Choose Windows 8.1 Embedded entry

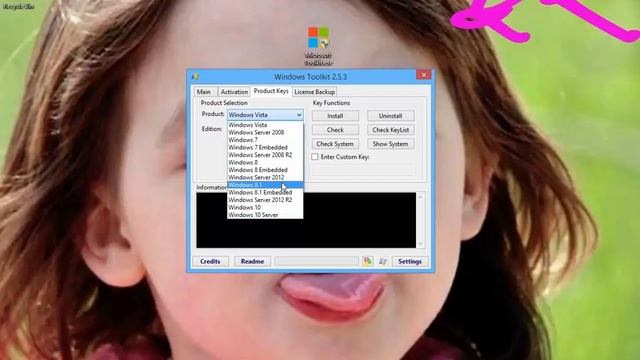(x=265, y=192)
